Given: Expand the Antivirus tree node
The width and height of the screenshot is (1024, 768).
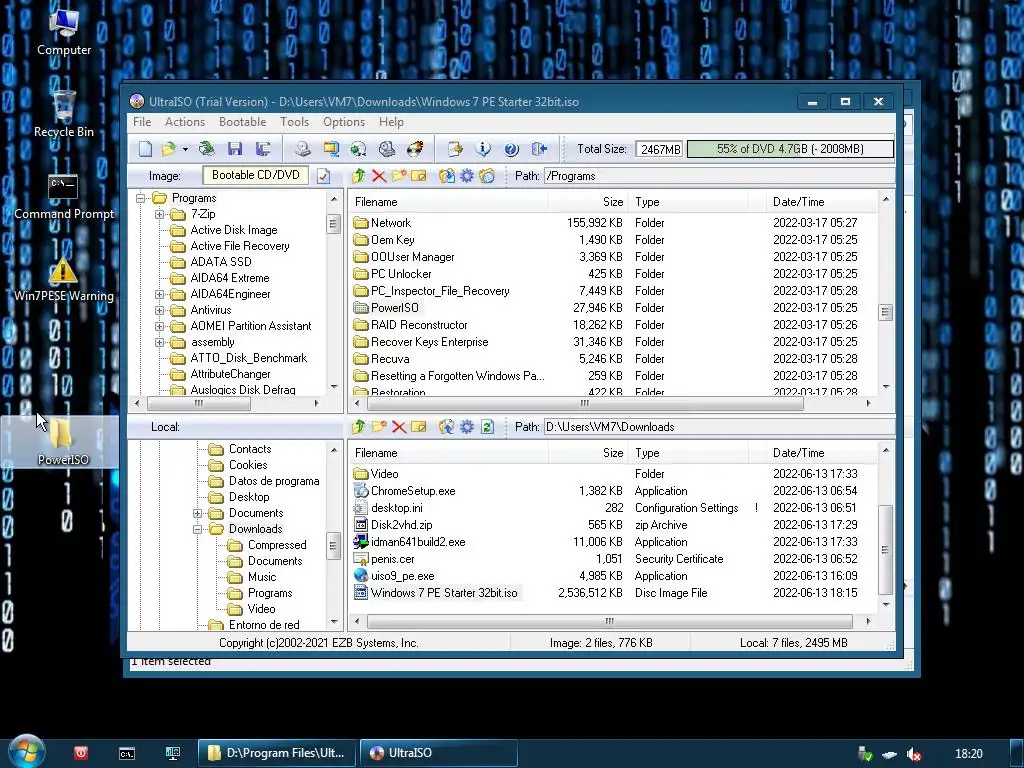Looking at the screenshot, I should tap(159, 310).
